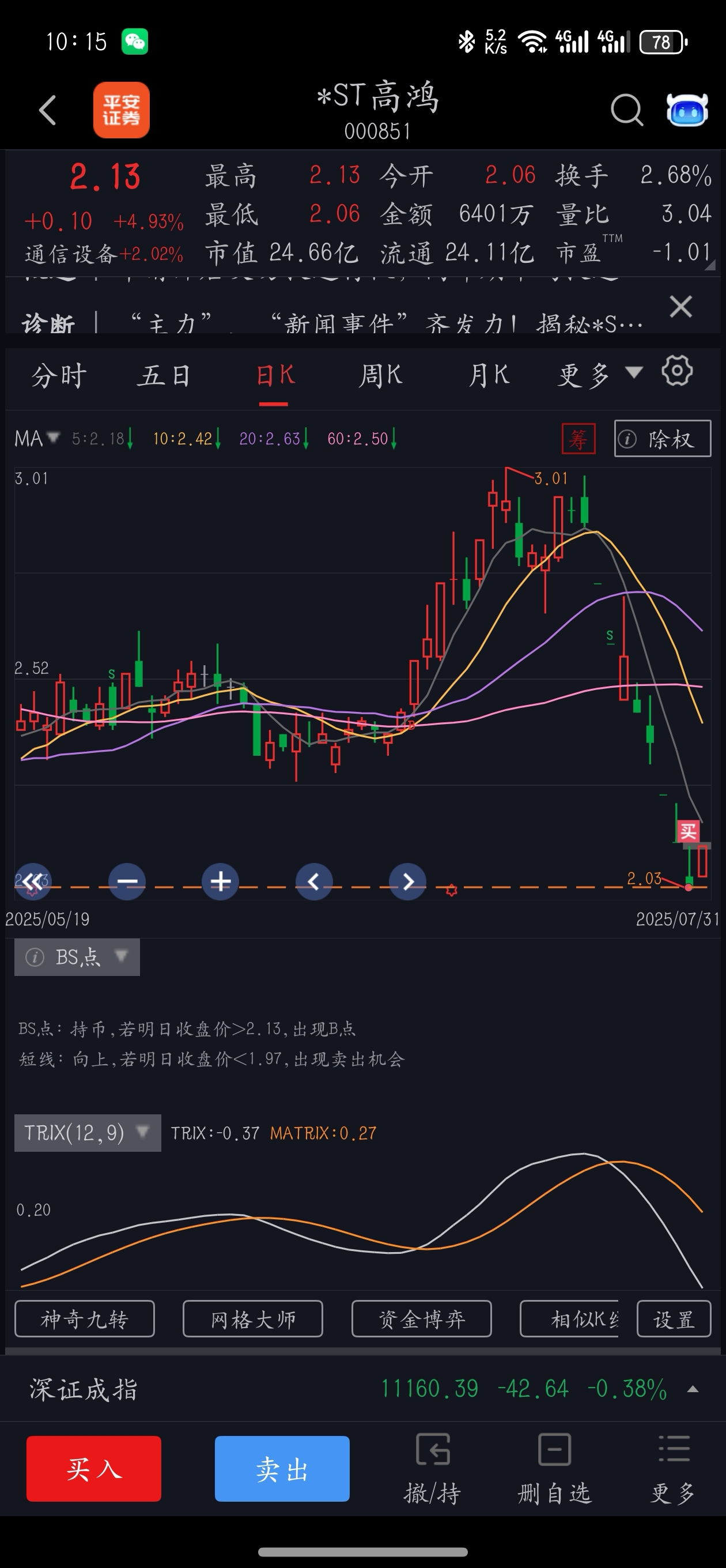Image resolution: width=726 pixels, height=1568 pixels.
Task: Toggle the 筹 chip distribution icon
Action: 578,439
